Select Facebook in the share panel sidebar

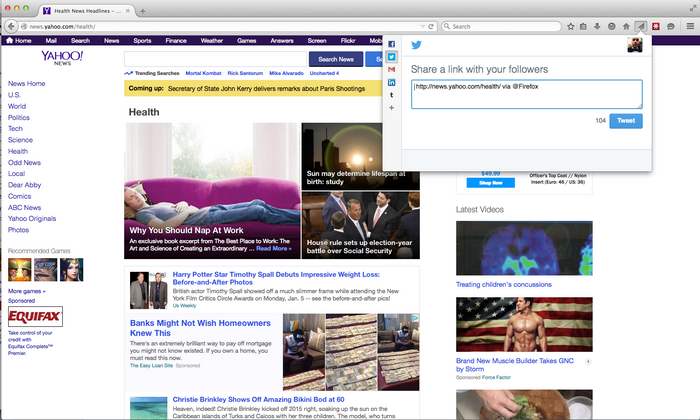[x=392, y=45]
